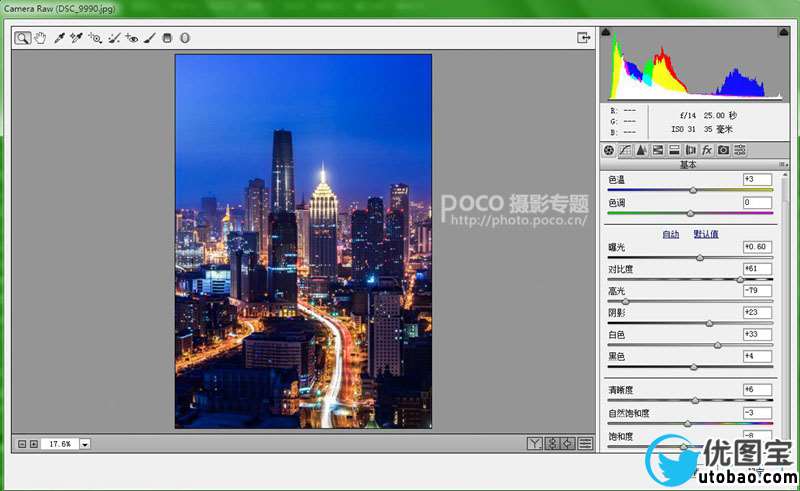Click the 色调 value field

(757, 203)
